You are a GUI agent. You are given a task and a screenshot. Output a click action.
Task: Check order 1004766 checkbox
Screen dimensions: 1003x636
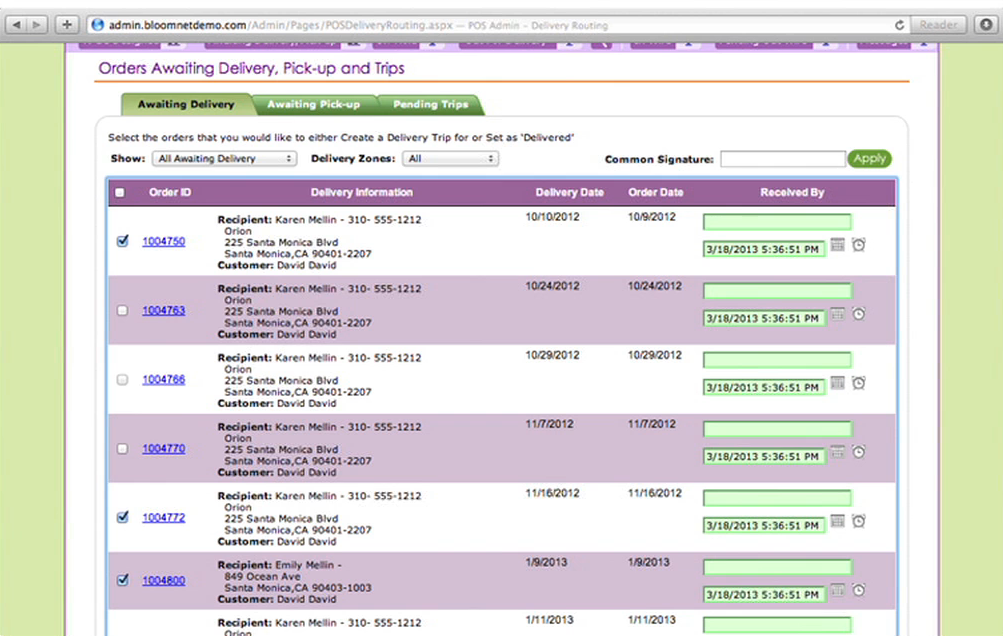click(122, 379)
